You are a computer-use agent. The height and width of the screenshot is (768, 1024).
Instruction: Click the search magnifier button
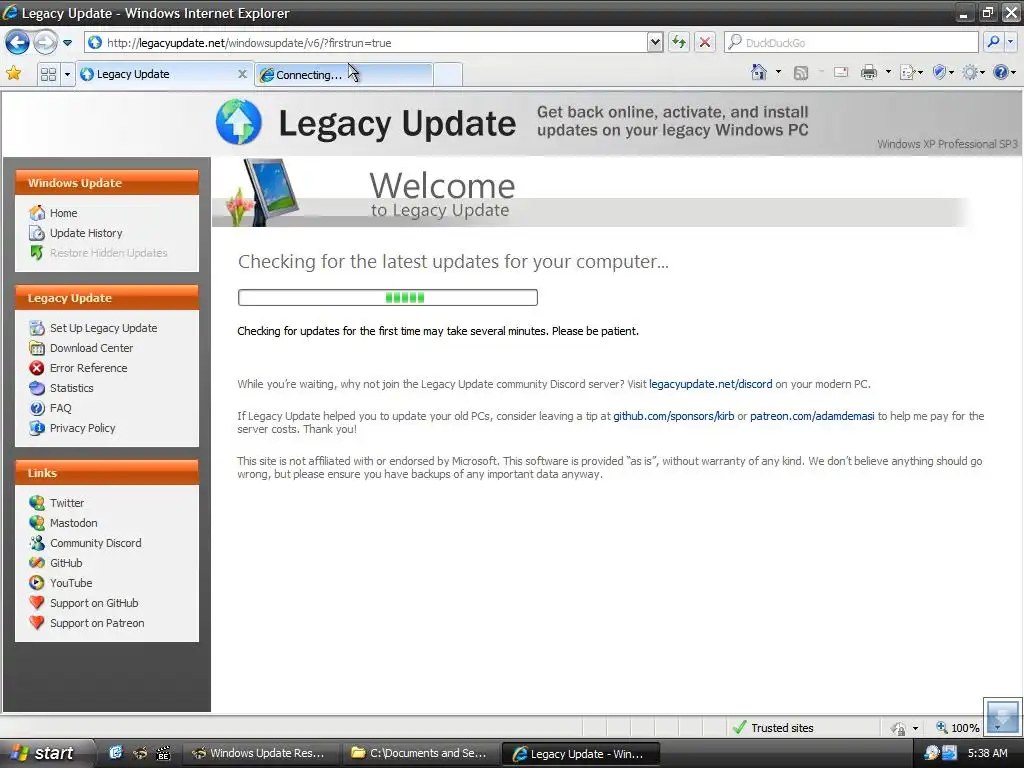coord(993,42)
